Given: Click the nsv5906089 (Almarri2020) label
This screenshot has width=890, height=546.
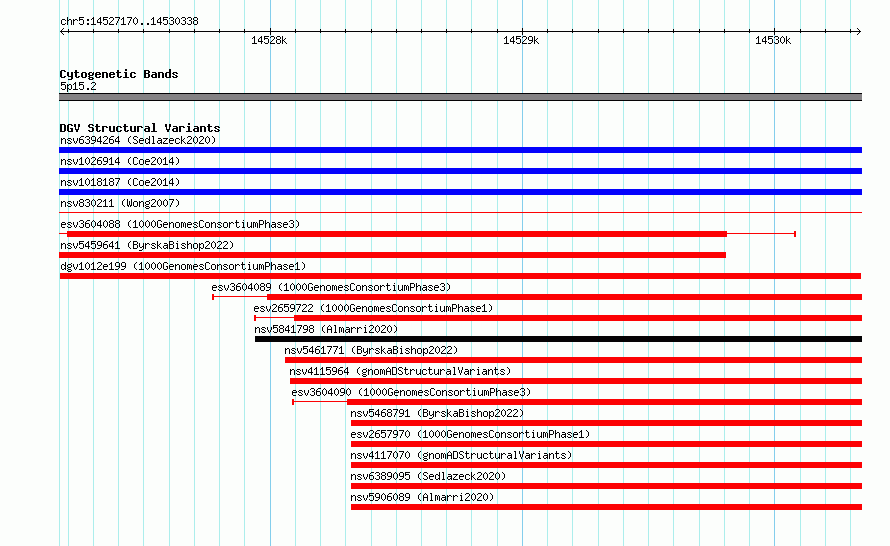Looking at the screenshot, I should coord(422,497).
